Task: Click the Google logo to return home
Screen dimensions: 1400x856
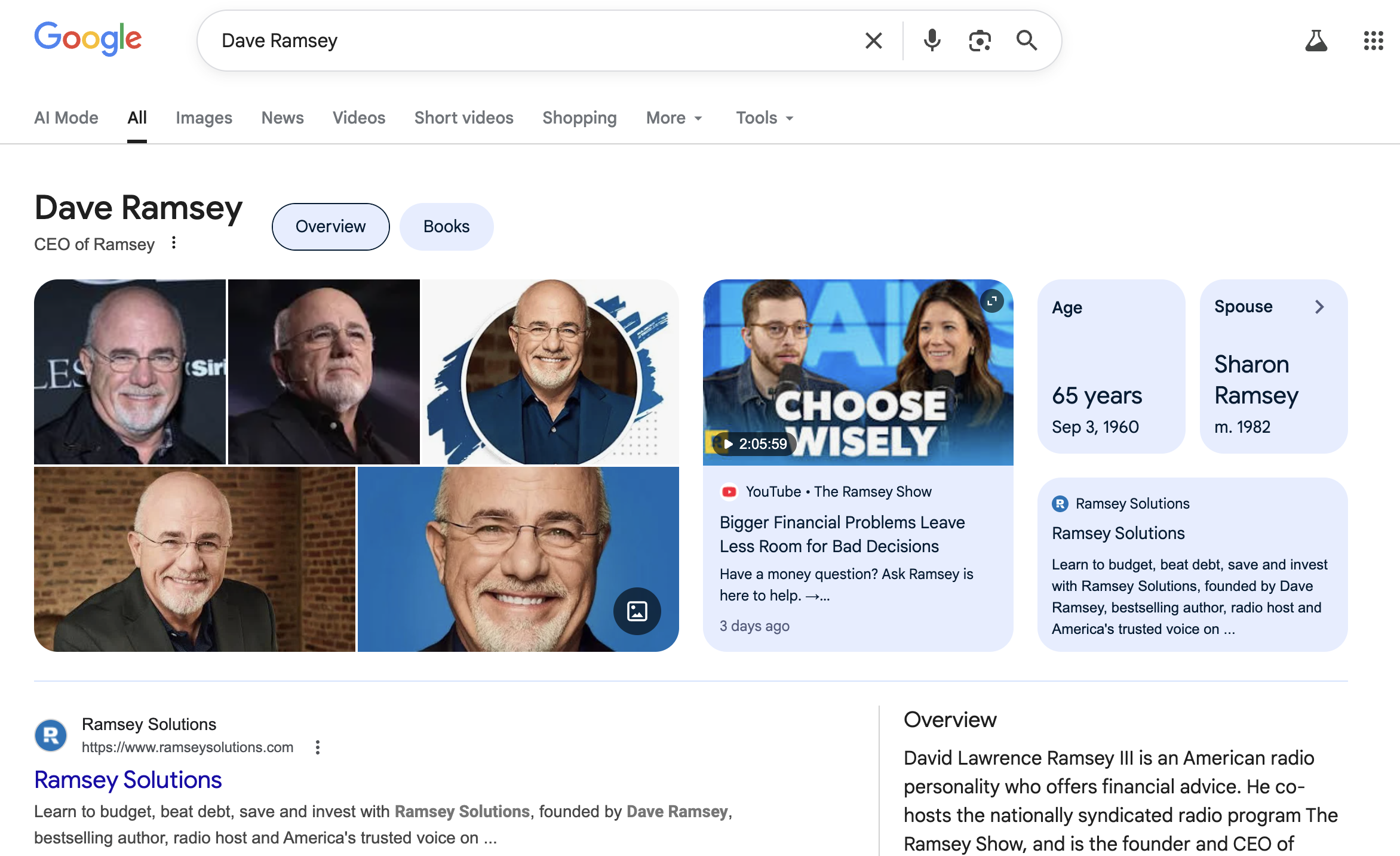Action: (88, 38)
